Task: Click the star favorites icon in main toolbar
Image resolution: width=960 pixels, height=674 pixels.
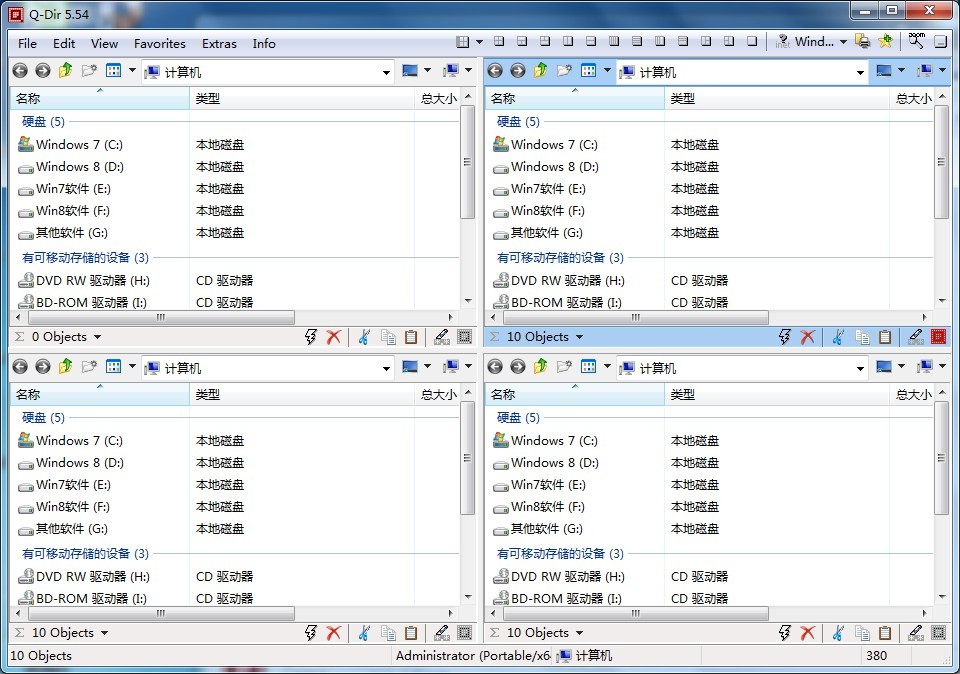Action: pyautogui.click(x=885, y=42)
